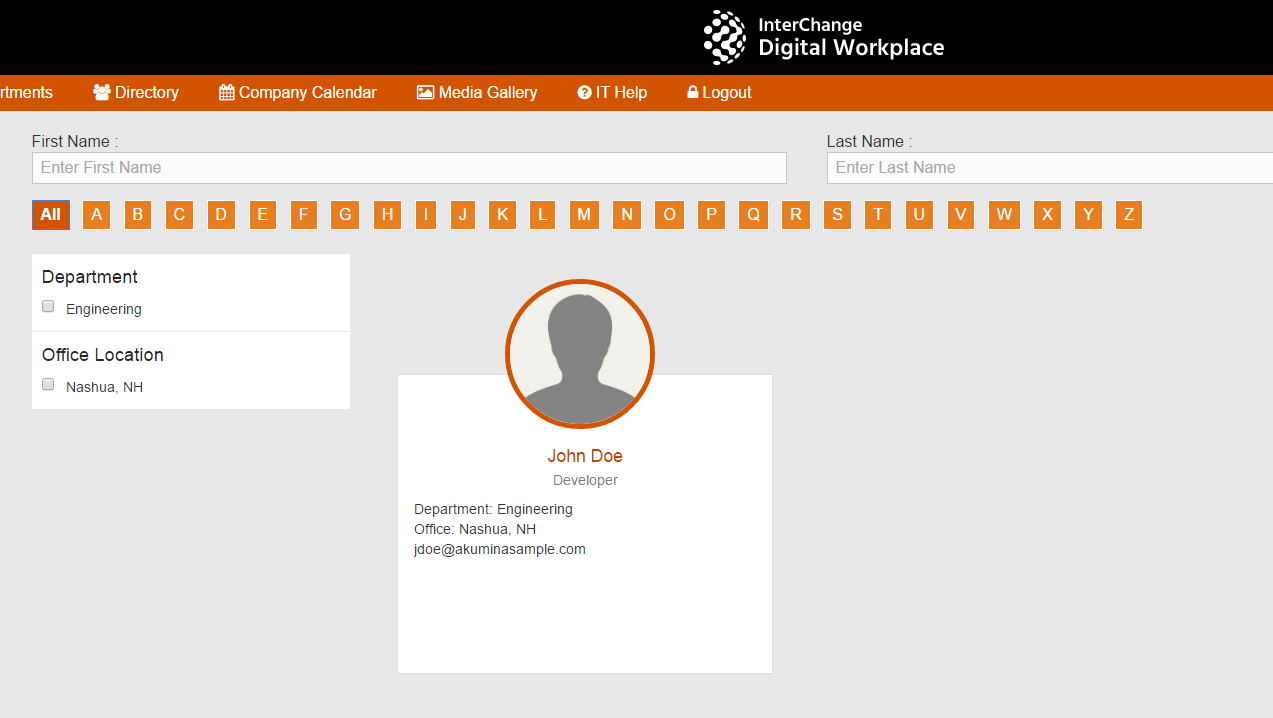This screenshot has height=718, width=1273.
Task: Click the Logout lock icon
Action: (692, 92)
